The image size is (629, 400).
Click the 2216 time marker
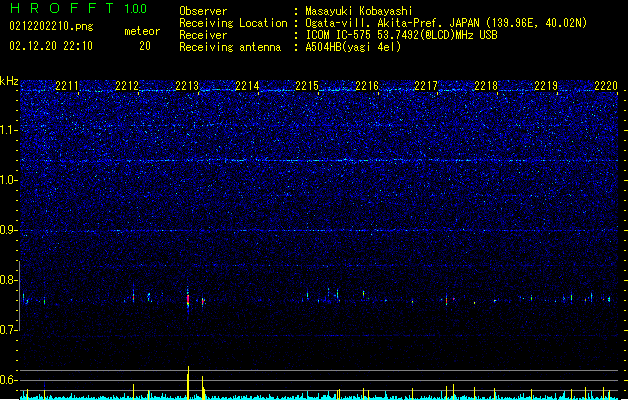(x=367, y=86)
